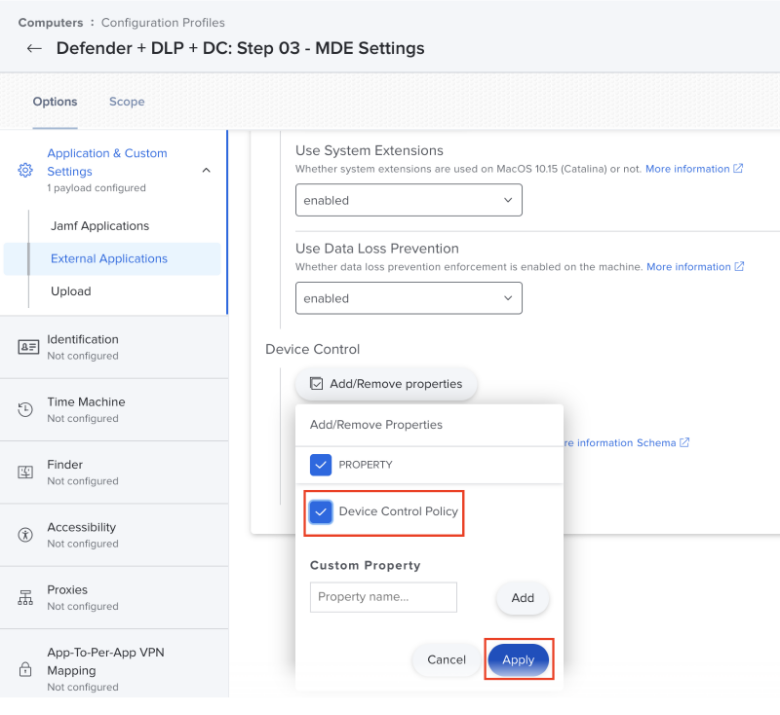
Task: Click the Finder icon in sidebar
Action: tap(27, 472)
